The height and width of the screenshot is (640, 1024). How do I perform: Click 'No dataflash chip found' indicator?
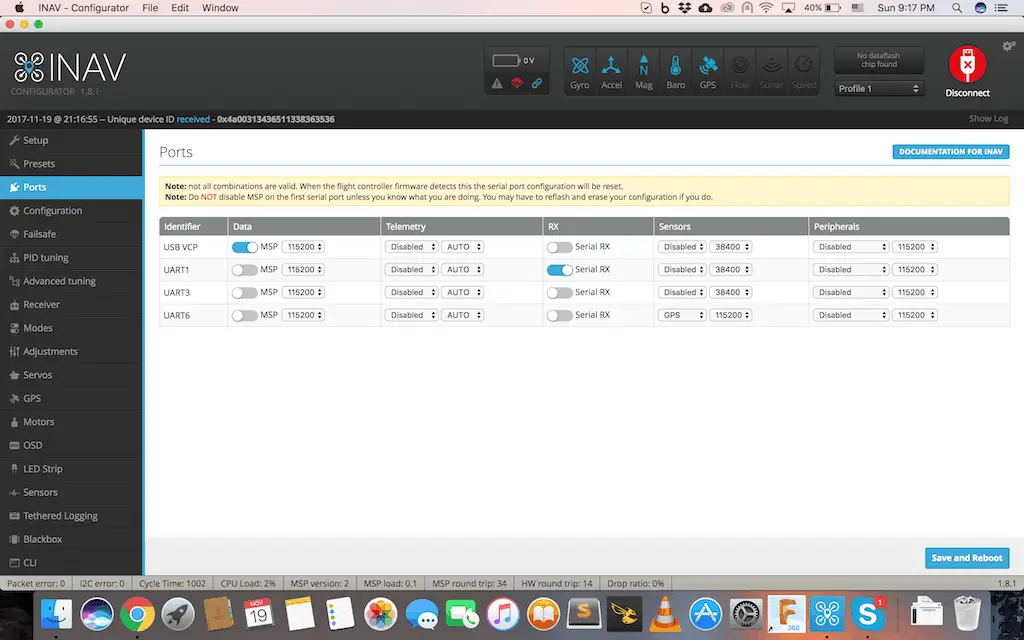pos(879,60)
